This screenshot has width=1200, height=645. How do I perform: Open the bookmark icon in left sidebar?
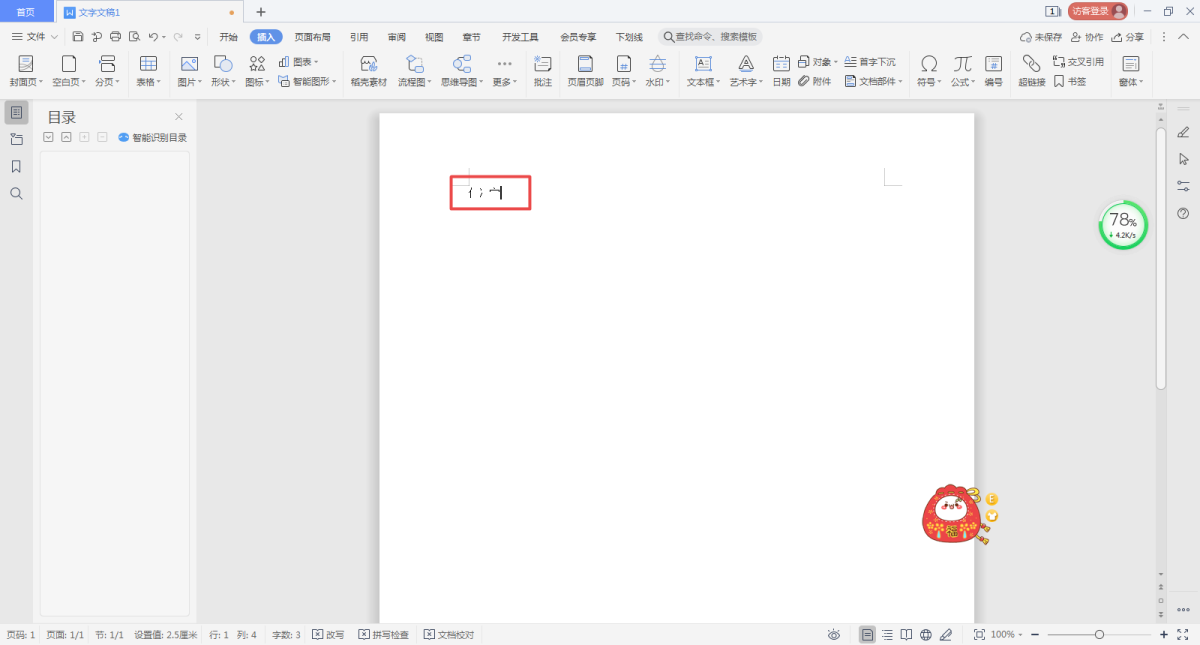point(16,166)
